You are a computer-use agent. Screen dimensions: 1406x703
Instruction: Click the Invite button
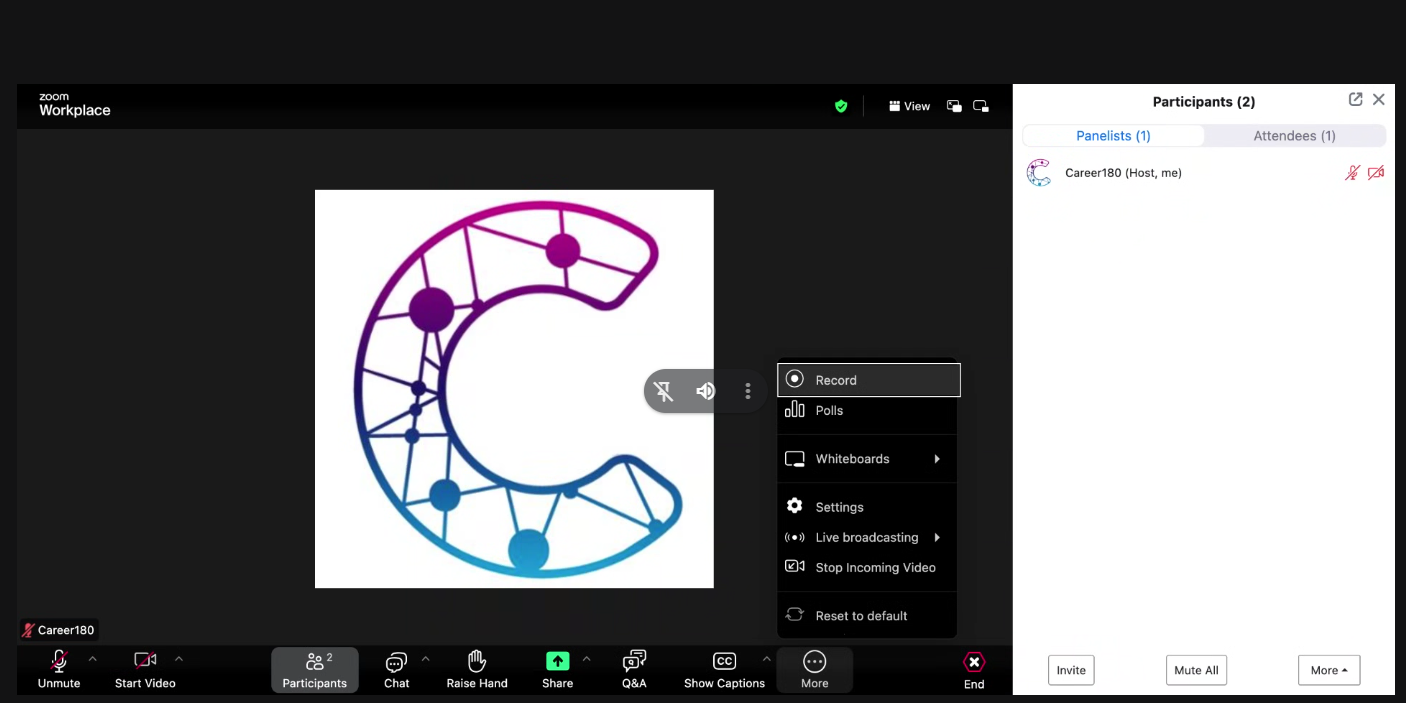1071,670
